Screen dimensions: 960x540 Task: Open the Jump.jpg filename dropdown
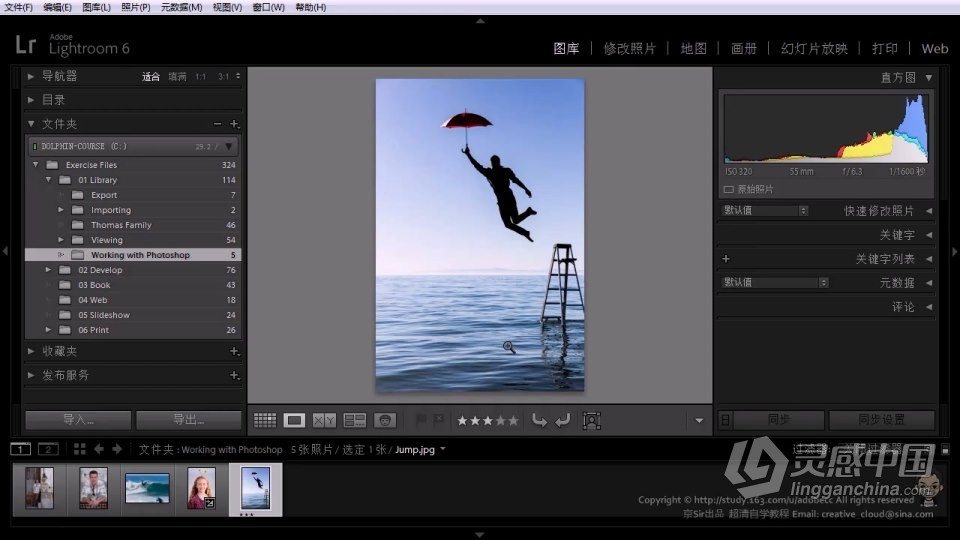[443, 449]
